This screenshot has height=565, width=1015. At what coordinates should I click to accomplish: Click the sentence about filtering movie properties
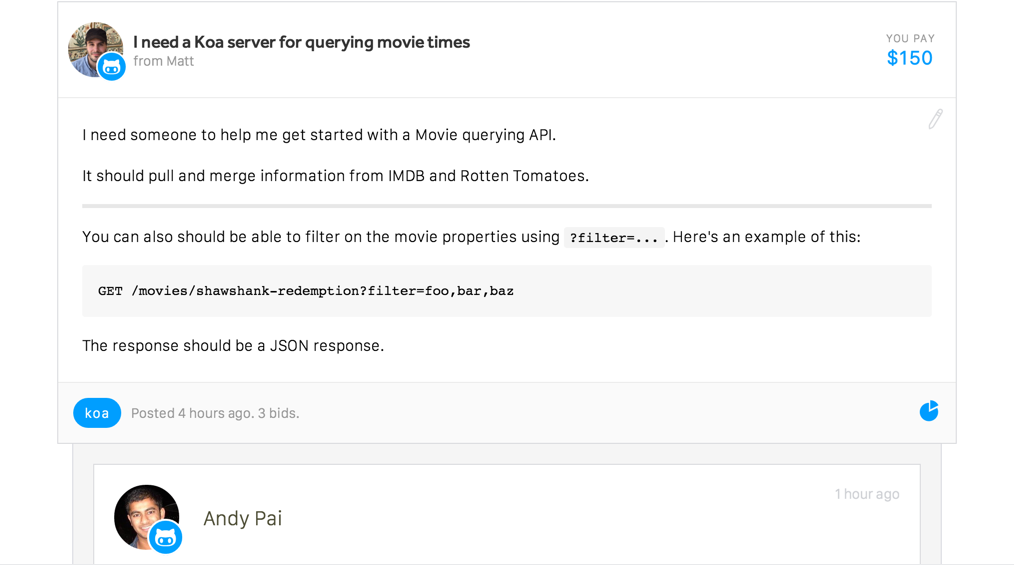coord(320,237)
